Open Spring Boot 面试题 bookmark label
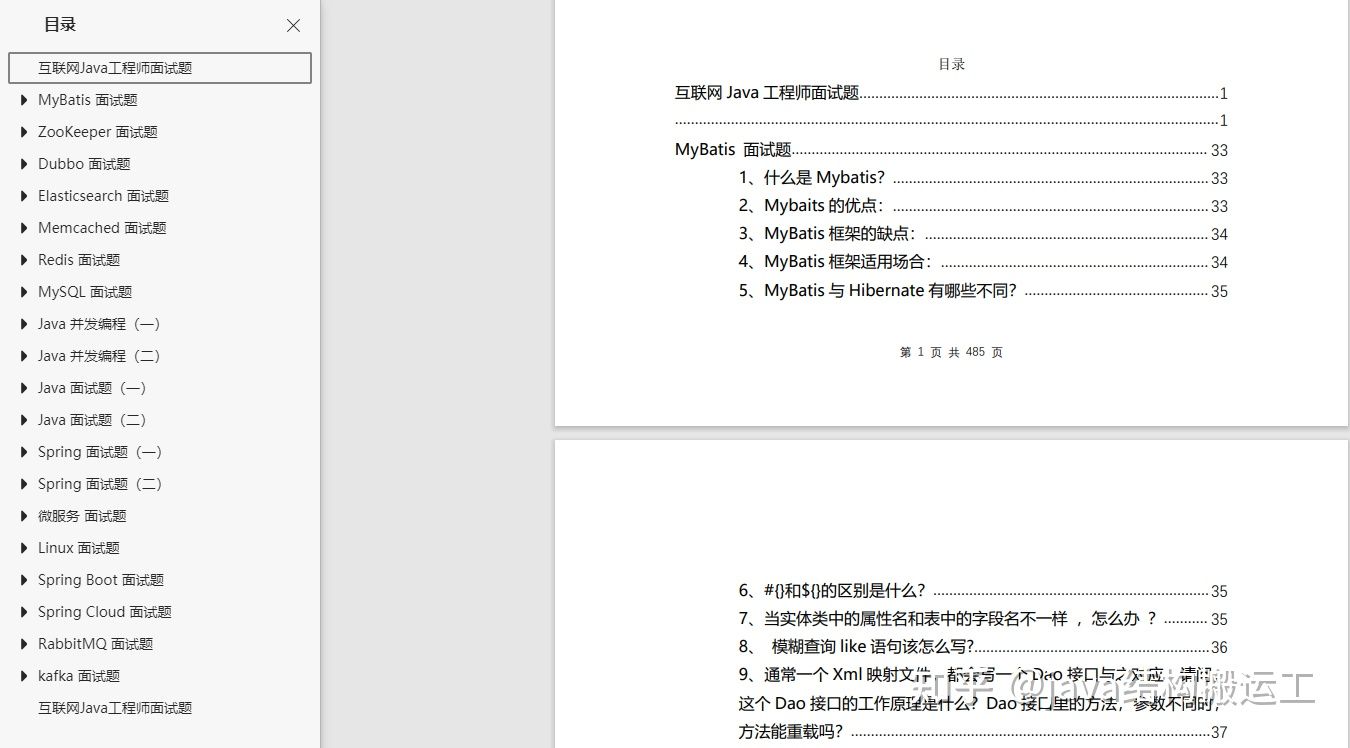The width and height of the screenshot is (1350, 748). [x=101, y=580]
